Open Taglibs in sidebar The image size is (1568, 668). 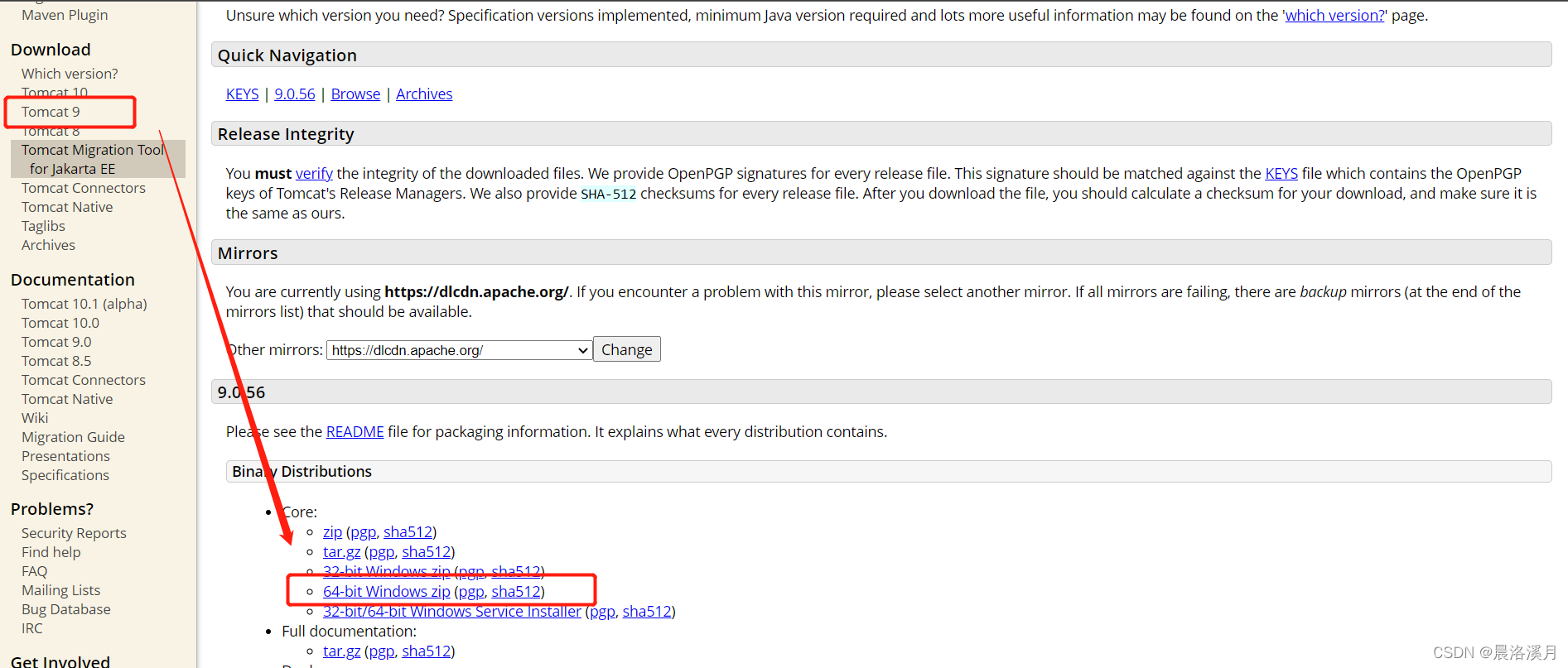point(43,226)
